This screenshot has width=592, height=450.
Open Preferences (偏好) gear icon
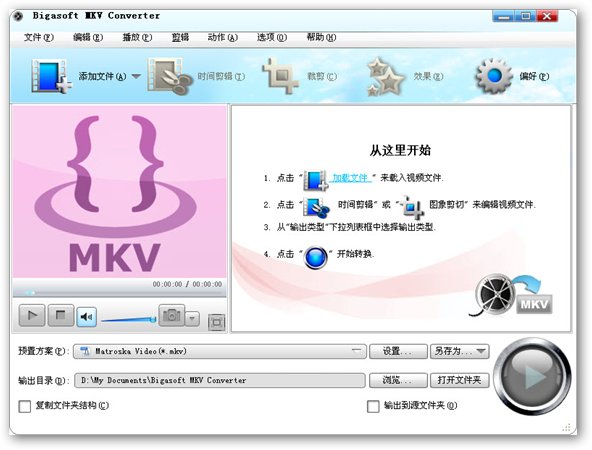[494, 76]
